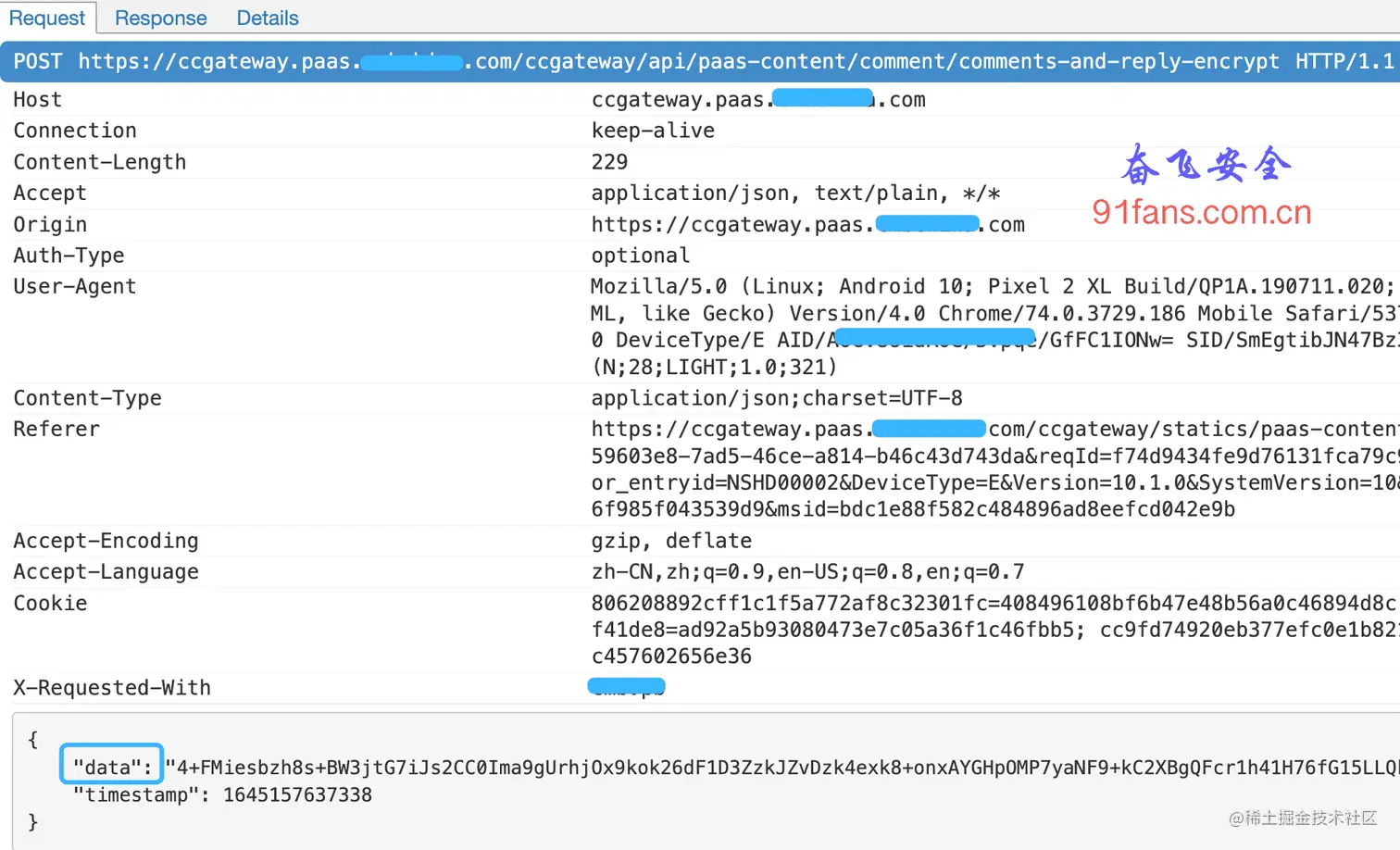This screenshot has width=1400, height=850.
Task: Select the application/json, text/plain Accept value
Action: coord(795,193)
